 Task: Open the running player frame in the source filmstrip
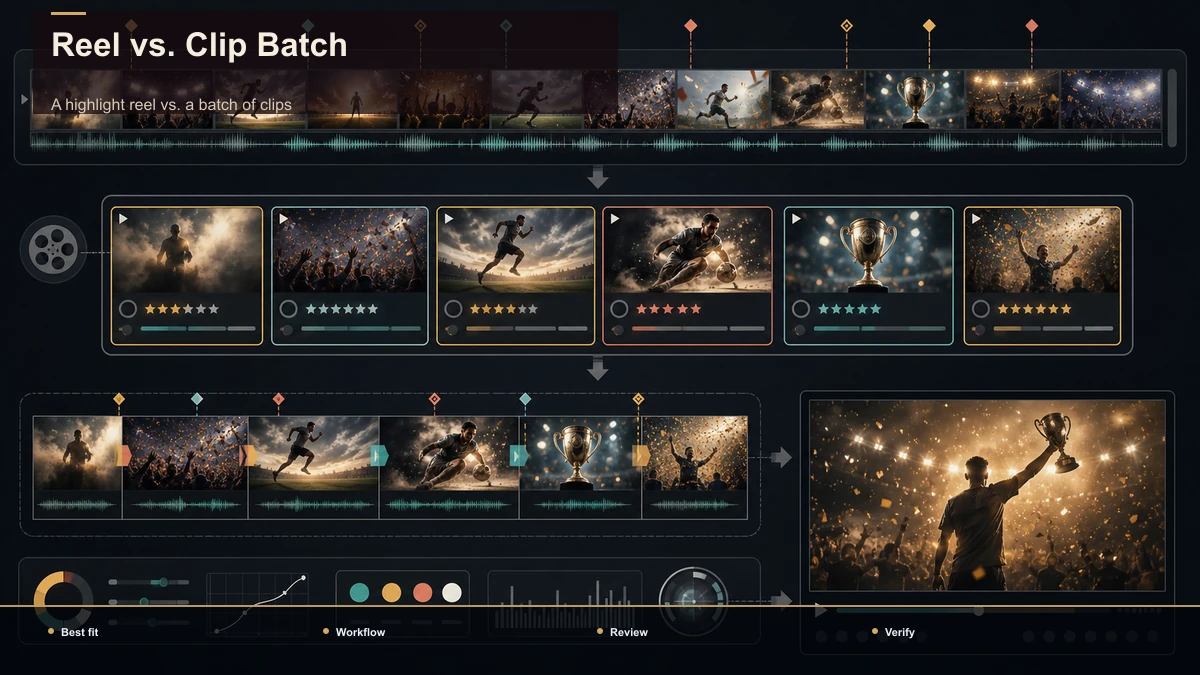[723, 99]
